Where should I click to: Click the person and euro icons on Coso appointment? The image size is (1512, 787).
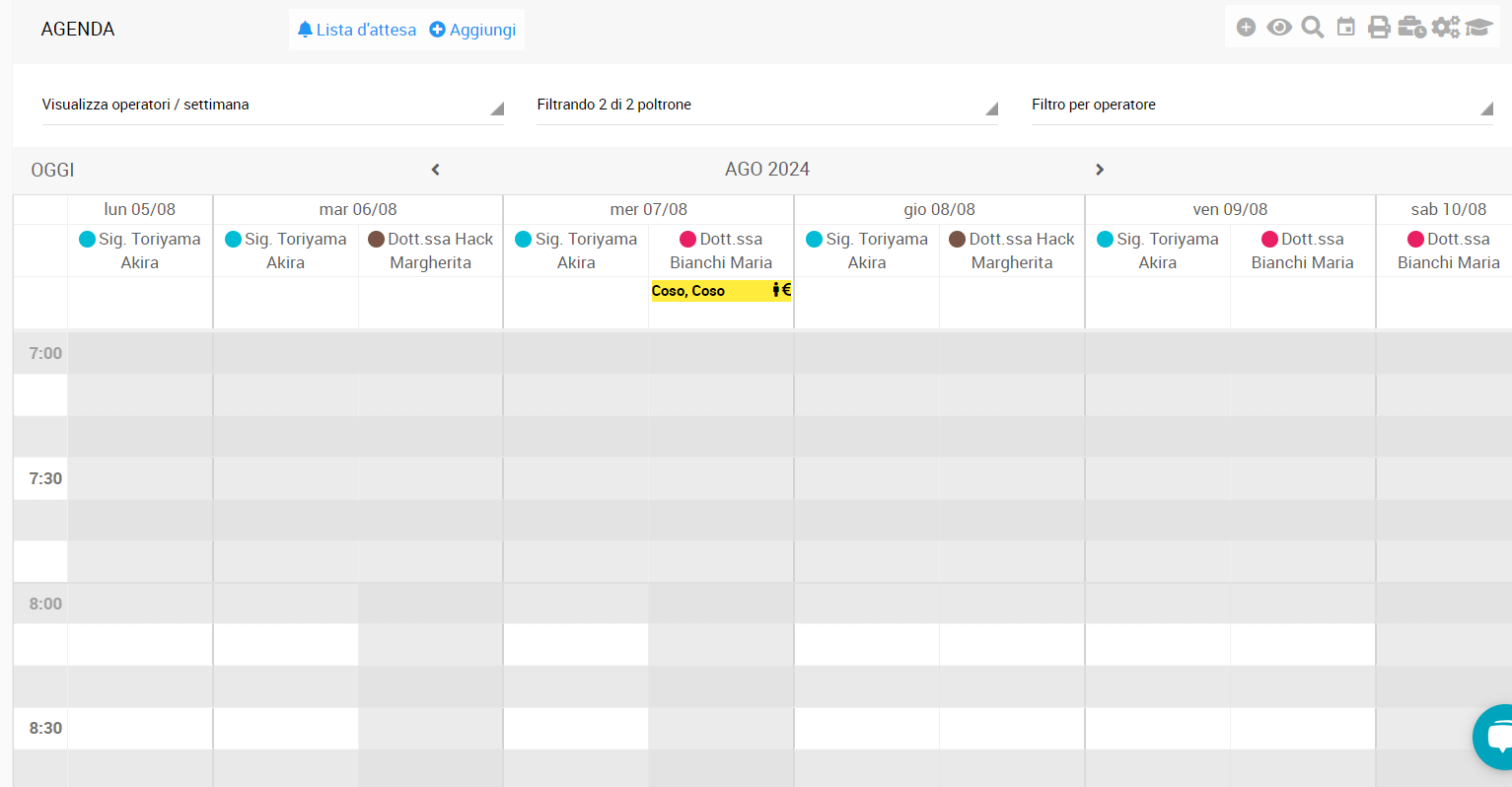click(781, 290)
